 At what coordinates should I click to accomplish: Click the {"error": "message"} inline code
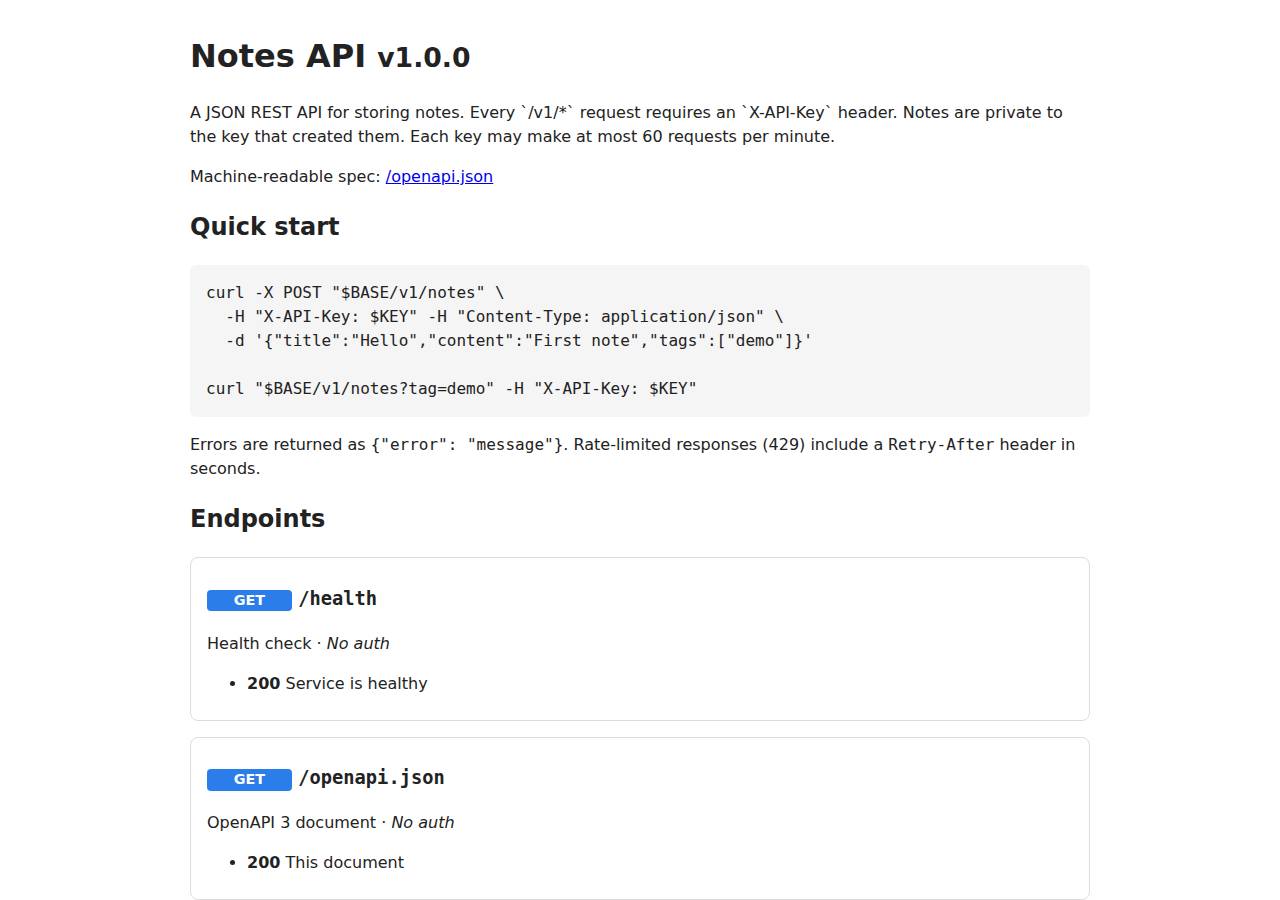(467, 444)
